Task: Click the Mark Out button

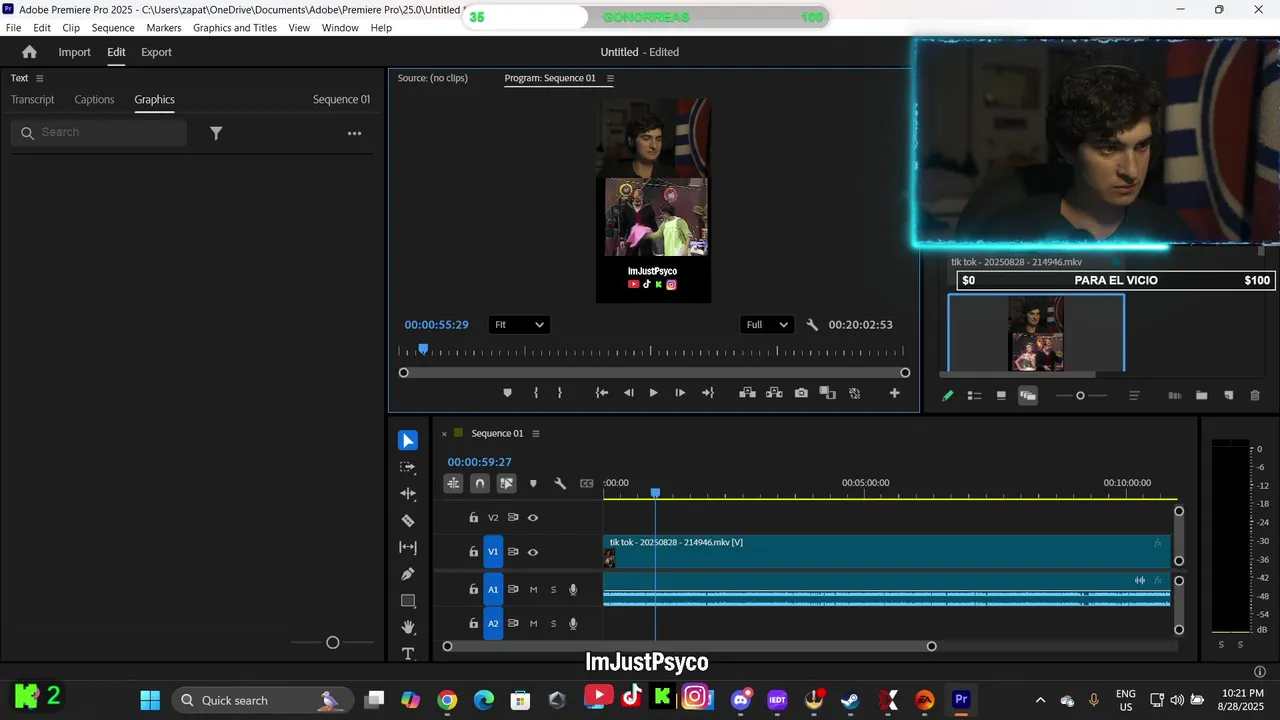Action: pos(559,393)
